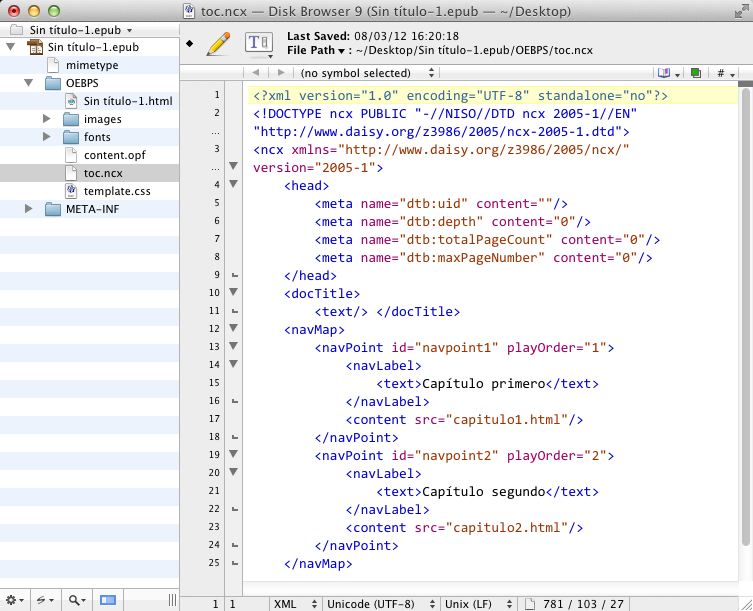Viewport: 753px width, 611px height.
Task: Collapse the navMap fold triangle on line 12
Action: (x=234, y=328)
